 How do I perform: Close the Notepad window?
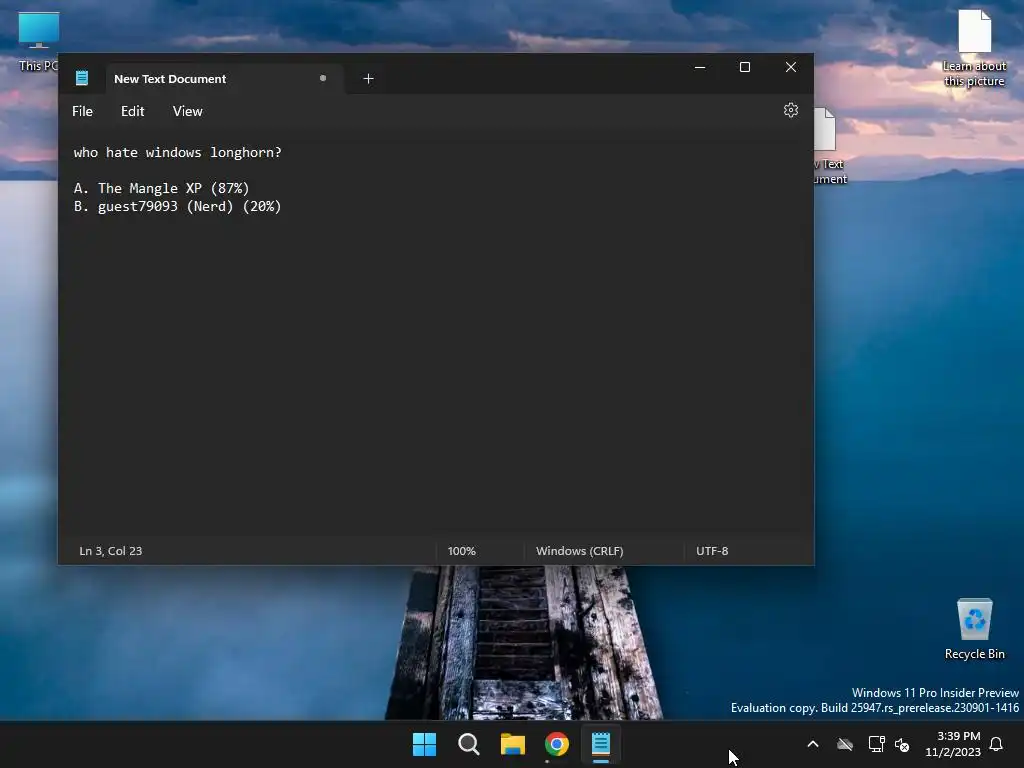click(x=790, y=67)
